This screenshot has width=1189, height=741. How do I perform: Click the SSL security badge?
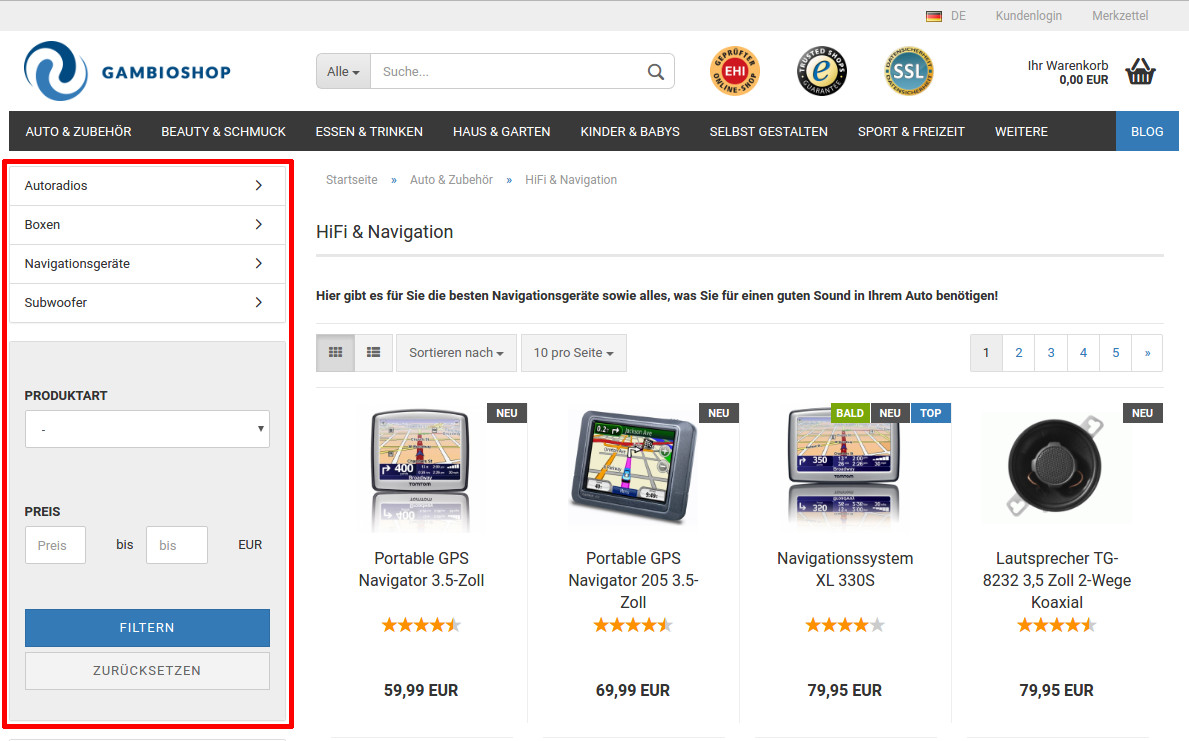pyautogui.click(x=908, y=71)
